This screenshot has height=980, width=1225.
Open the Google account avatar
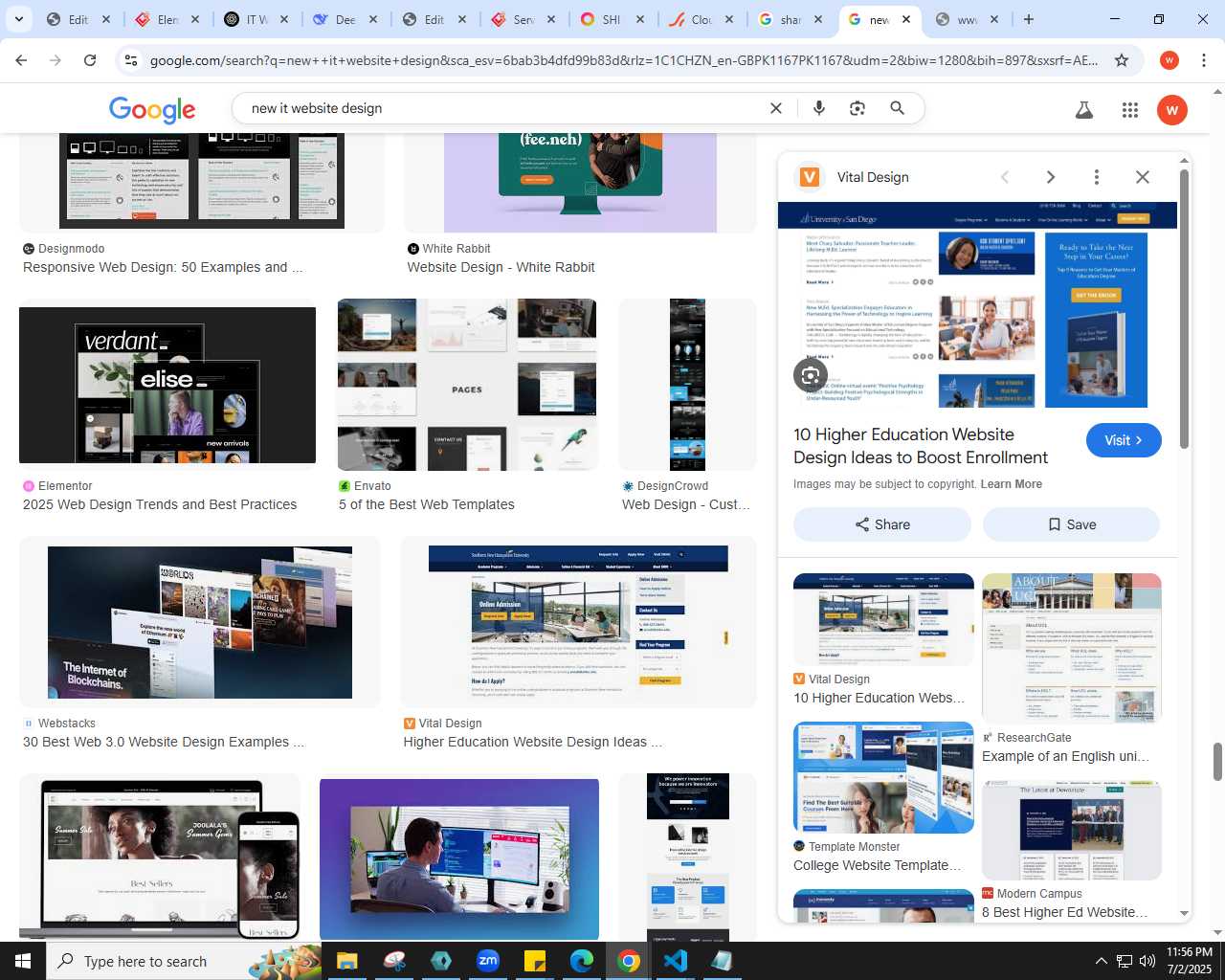(1172, 110)
